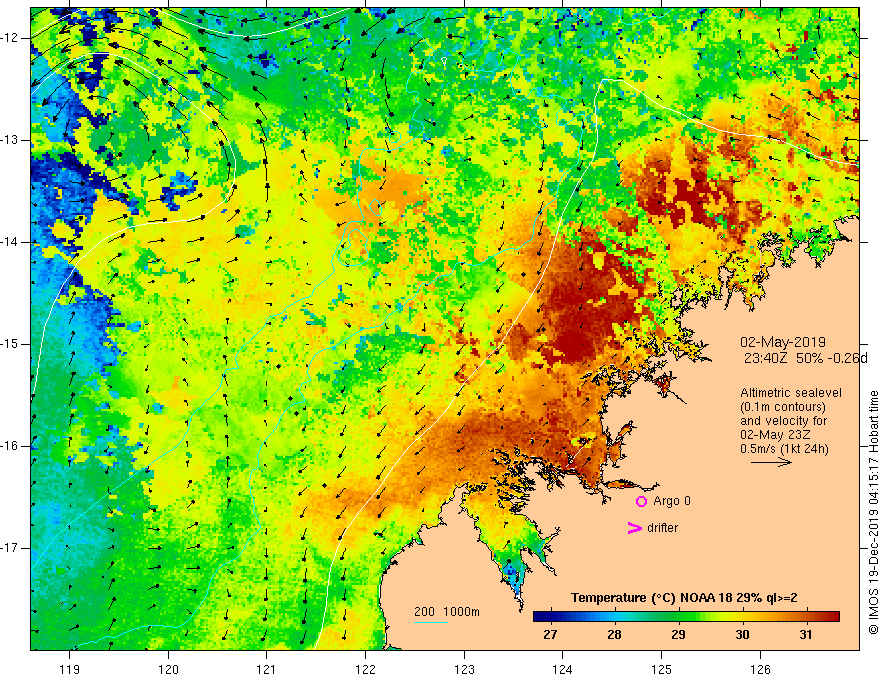This screenshot has width=880, height=680.
Task: Click latitude label -12 on the axis
Action: coord(10,38)
